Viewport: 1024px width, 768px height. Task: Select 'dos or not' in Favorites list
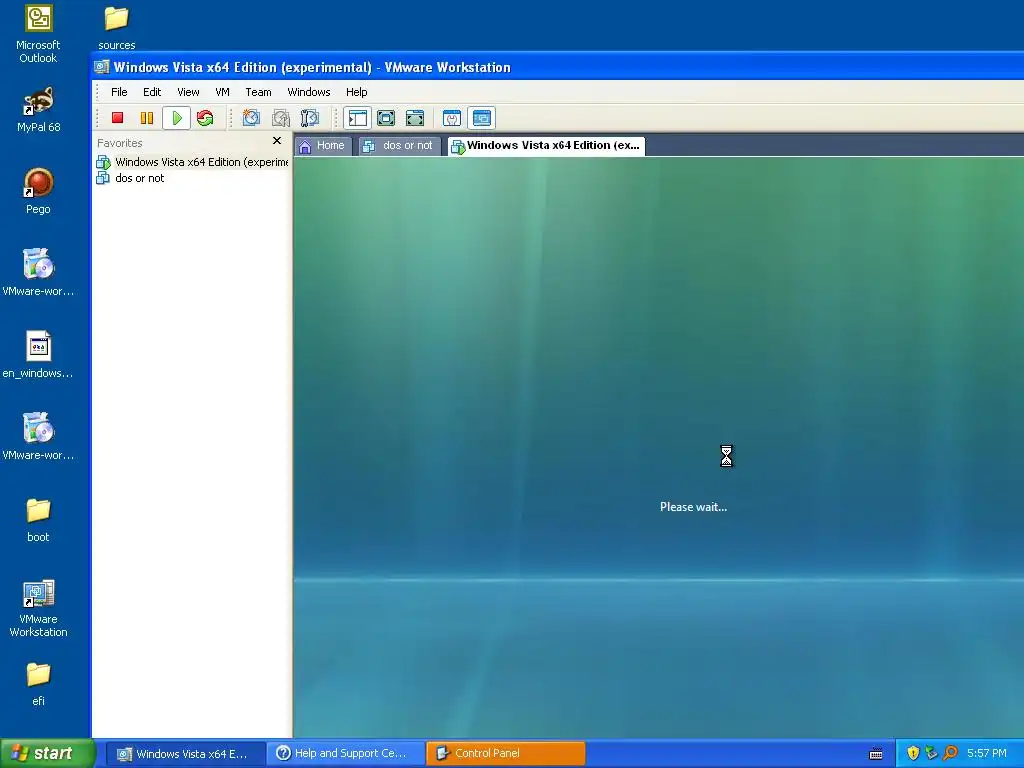(130, 178)
